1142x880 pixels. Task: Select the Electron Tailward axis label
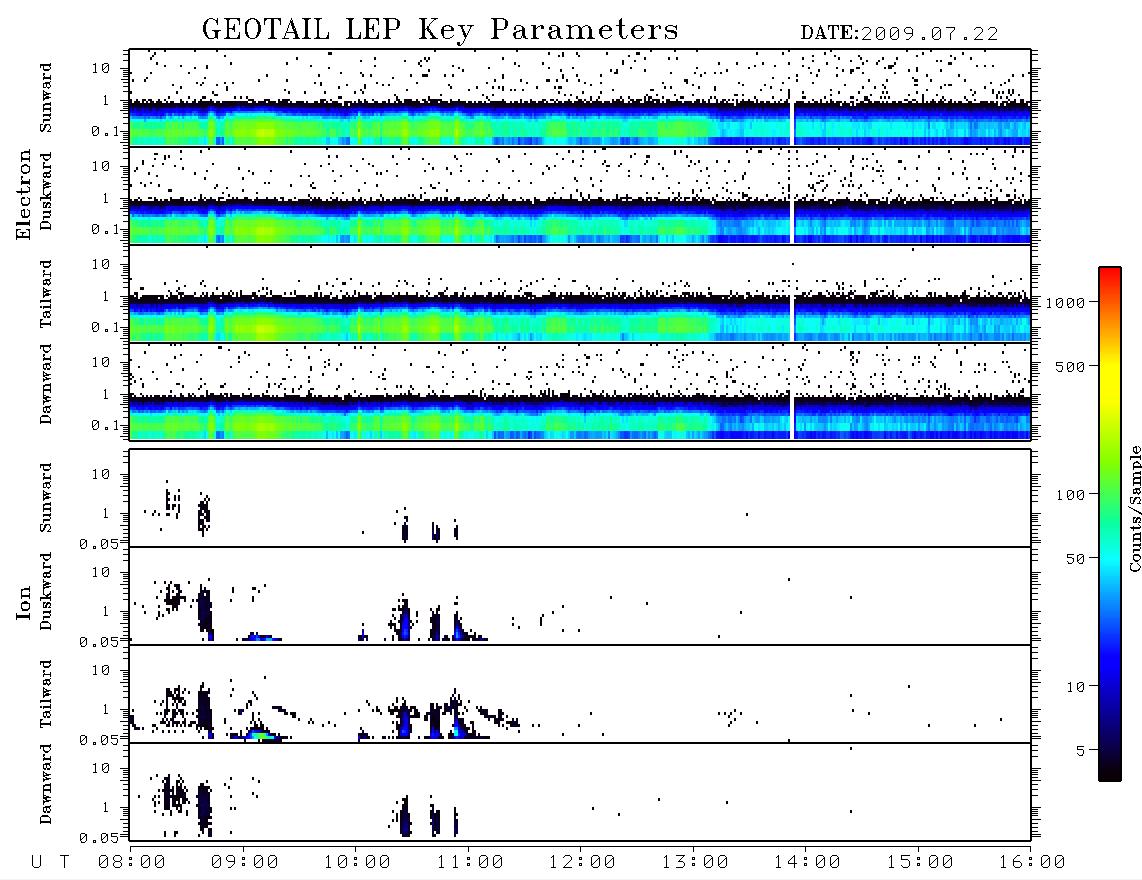click(x=46, y=294)
